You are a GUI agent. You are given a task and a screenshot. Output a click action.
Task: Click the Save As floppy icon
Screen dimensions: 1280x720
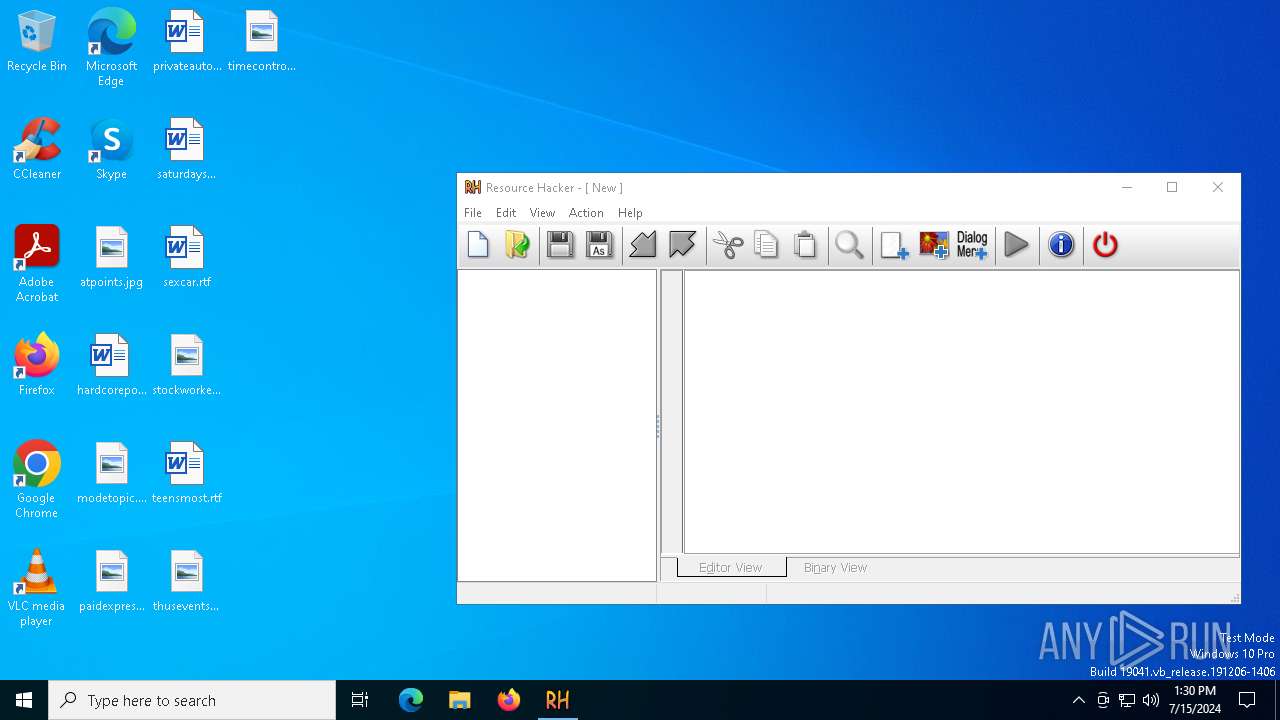(599, 245)
